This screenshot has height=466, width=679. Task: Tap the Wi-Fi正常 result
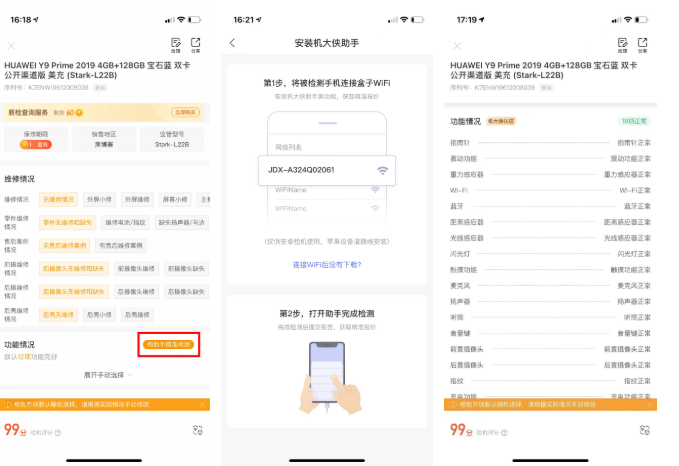coord(635,190)
